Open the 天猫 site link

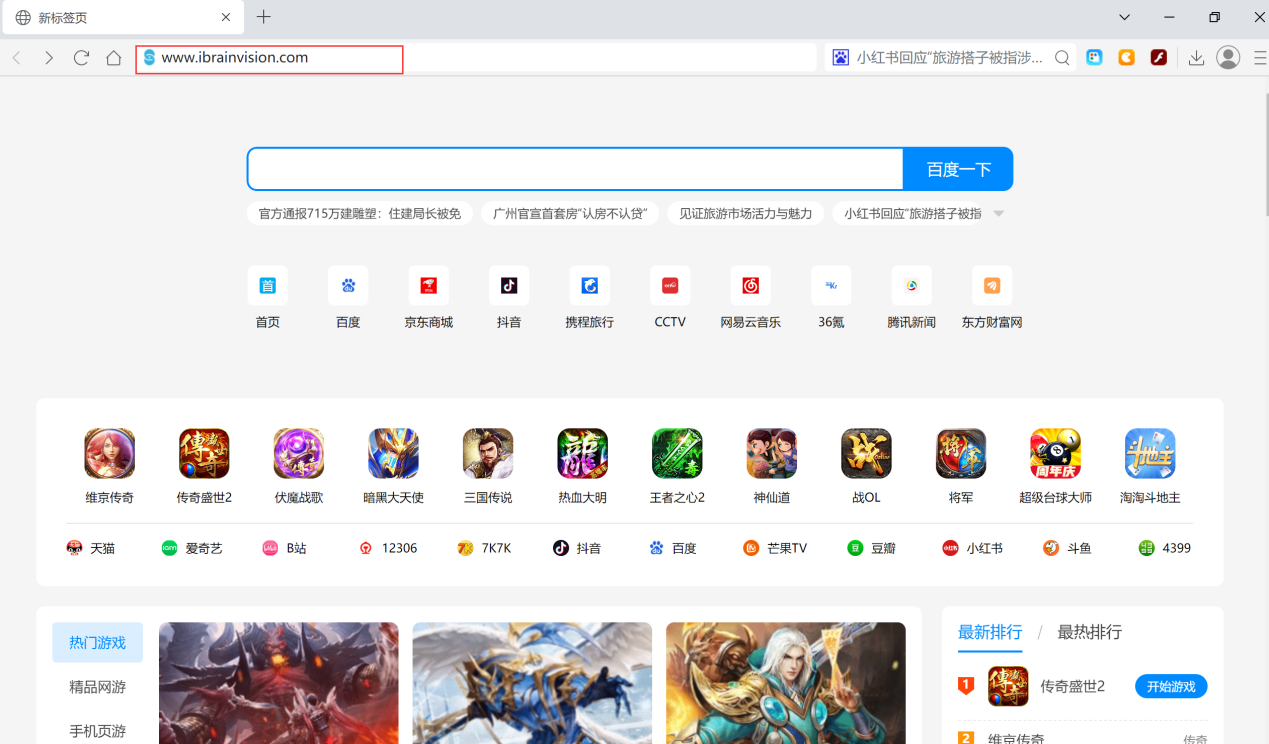coord(91,548)
